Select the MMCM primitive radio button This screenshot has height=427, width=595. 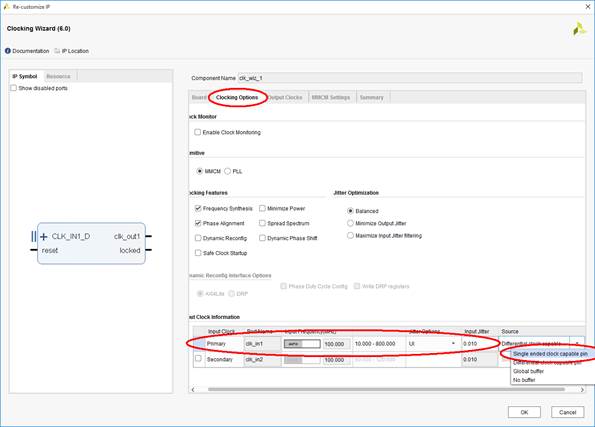(x=200, y=171)
